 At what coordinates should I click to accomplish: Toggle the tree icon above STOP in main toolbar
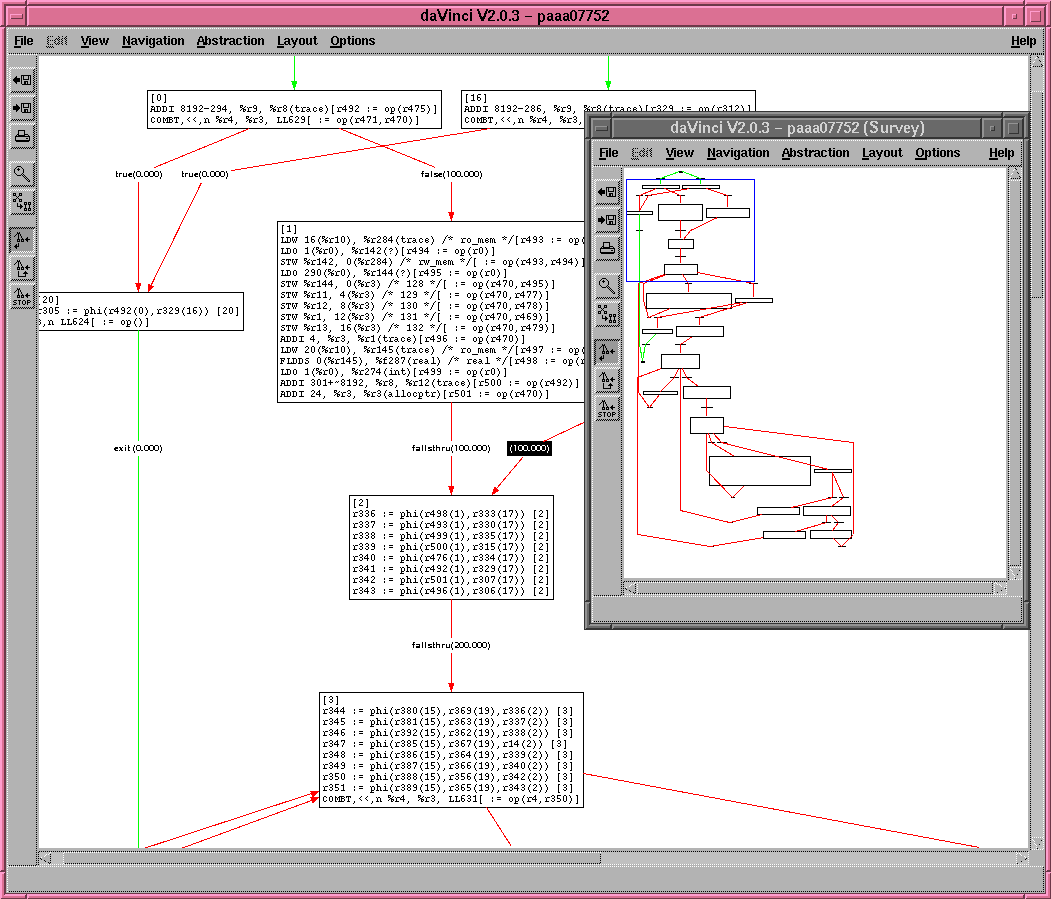coord(22,268)
